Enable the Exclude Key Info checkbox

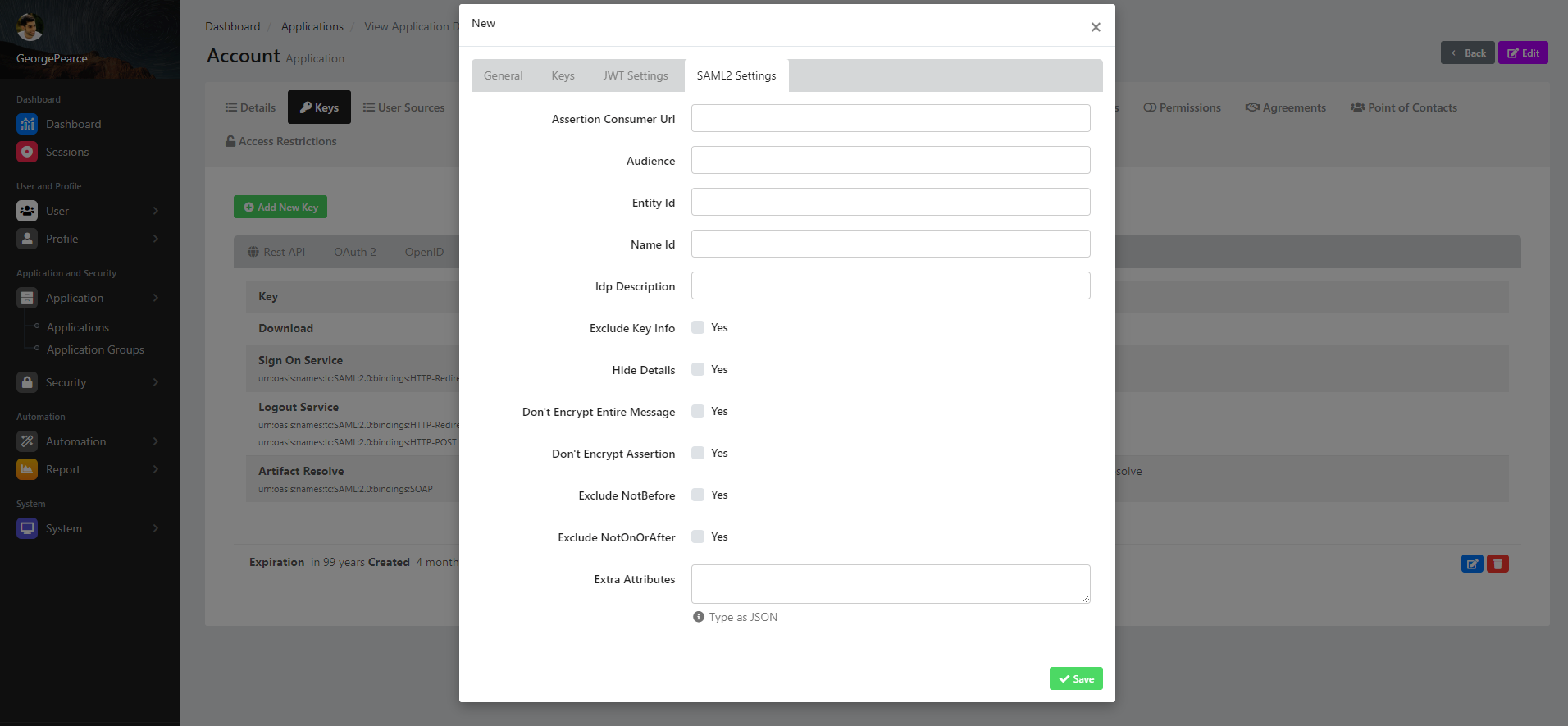click(x=698, y=327)
